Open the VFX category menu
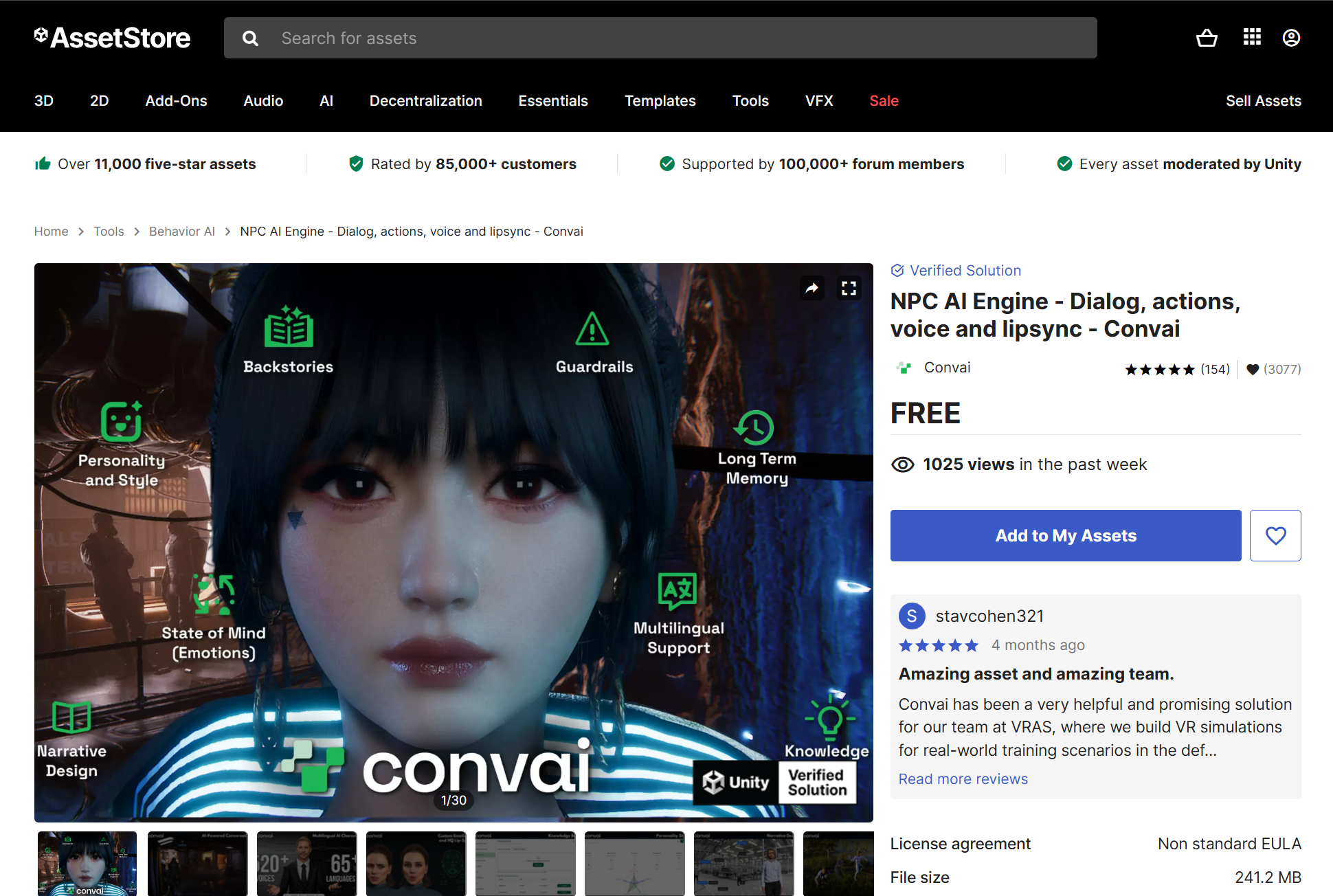Image resolution: width=1333 pixels, height=896 pixels. coord(819,101)
